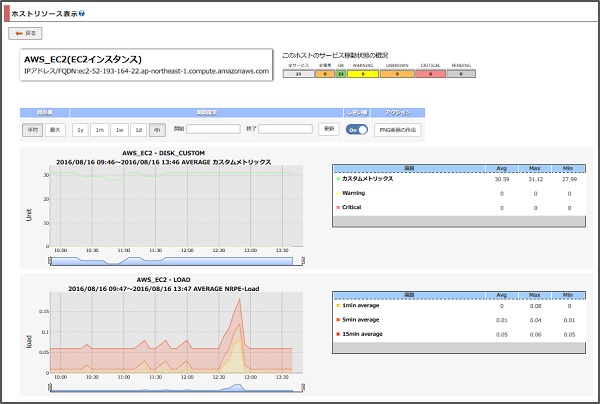Click the right handle of DISK_CUSTOM range slider
Image resolution: width=600 pixels, height=404 pixels.
click(x=303, y=261)
